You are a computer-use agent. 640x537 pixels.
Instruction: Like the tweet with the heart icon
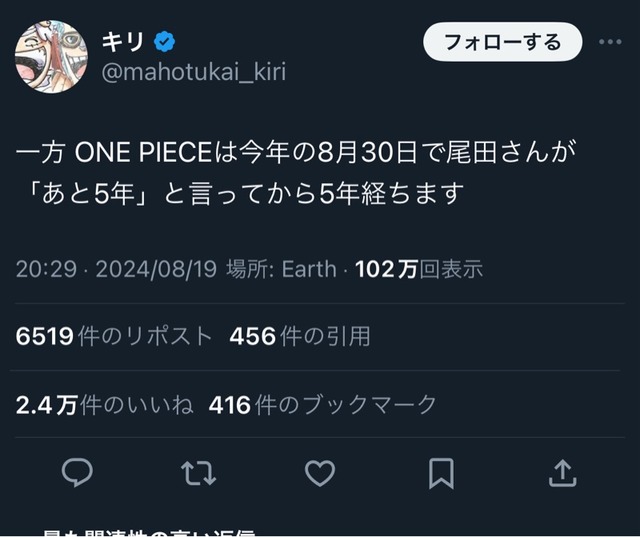[319, 472]
